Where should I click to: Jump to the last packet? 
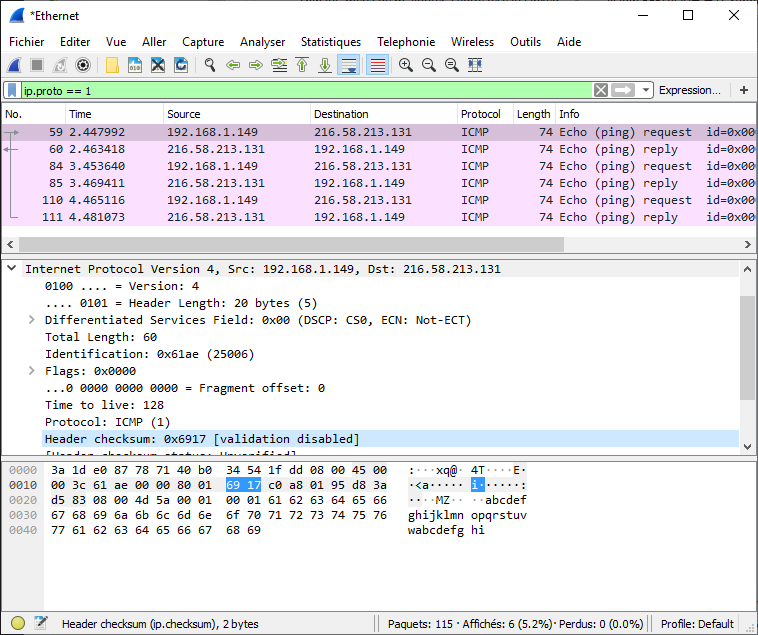pos(325,65)
